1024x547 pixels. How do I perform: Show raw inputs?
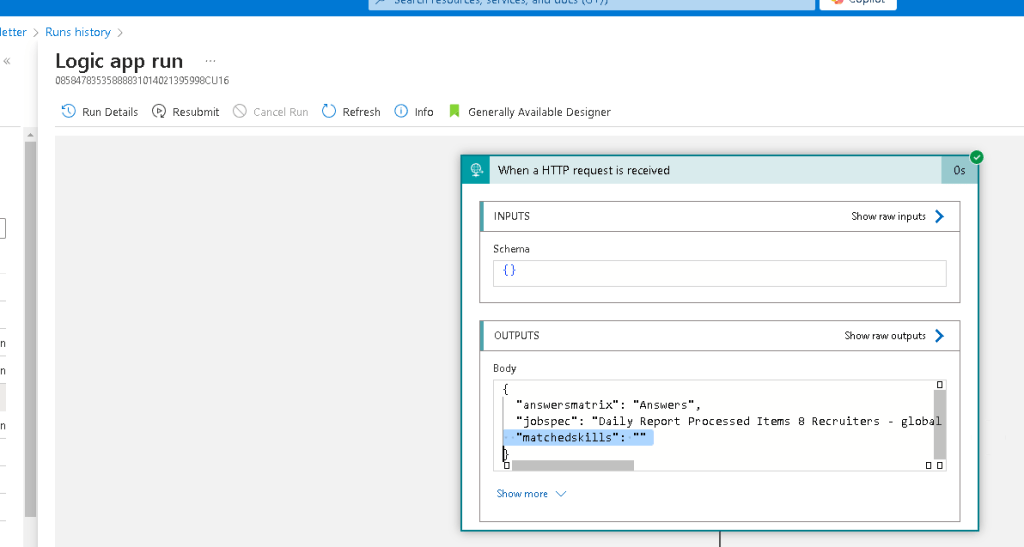pos(888,217)
